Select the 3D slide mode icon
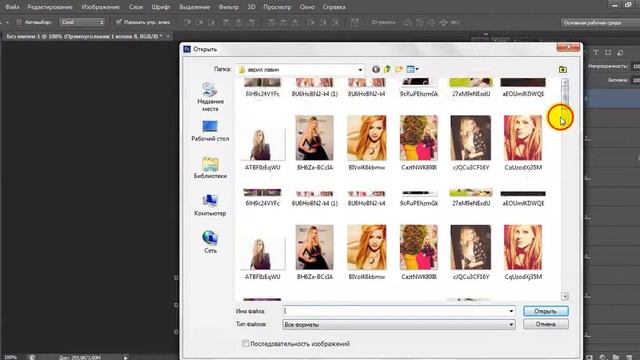The height and width of the screenshot is (360, 640). [443, 22]
